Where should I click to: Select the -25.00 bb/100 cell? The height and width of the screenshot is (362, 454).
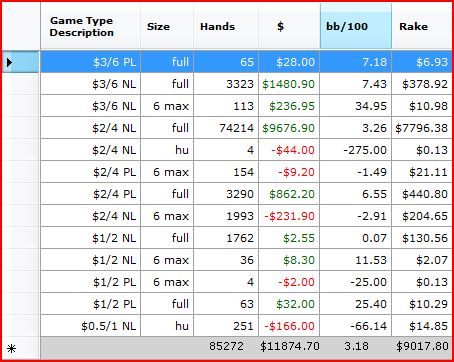[356, 282]
